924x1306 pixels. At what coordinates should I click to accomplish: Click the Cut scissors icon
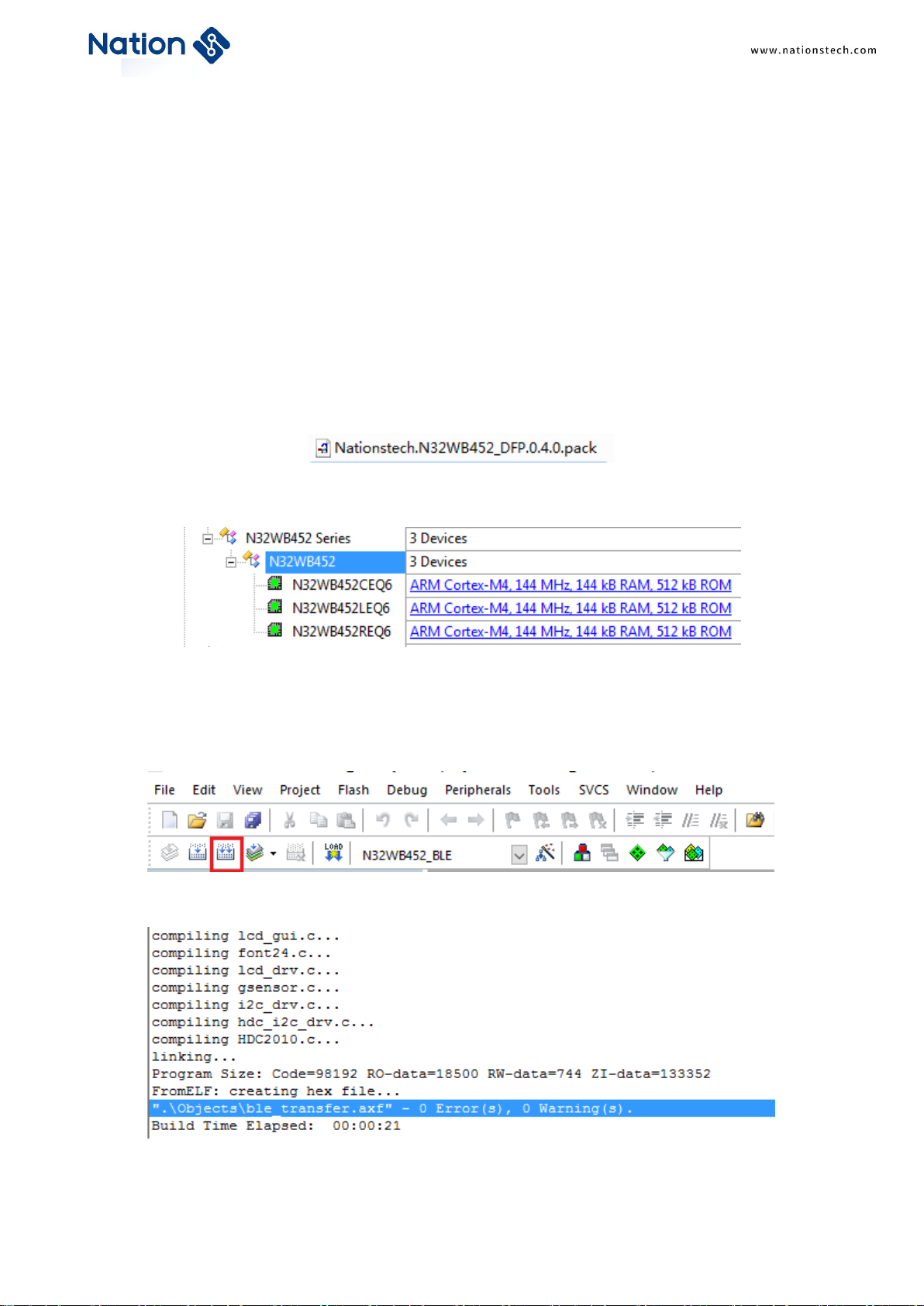point(290,820)
